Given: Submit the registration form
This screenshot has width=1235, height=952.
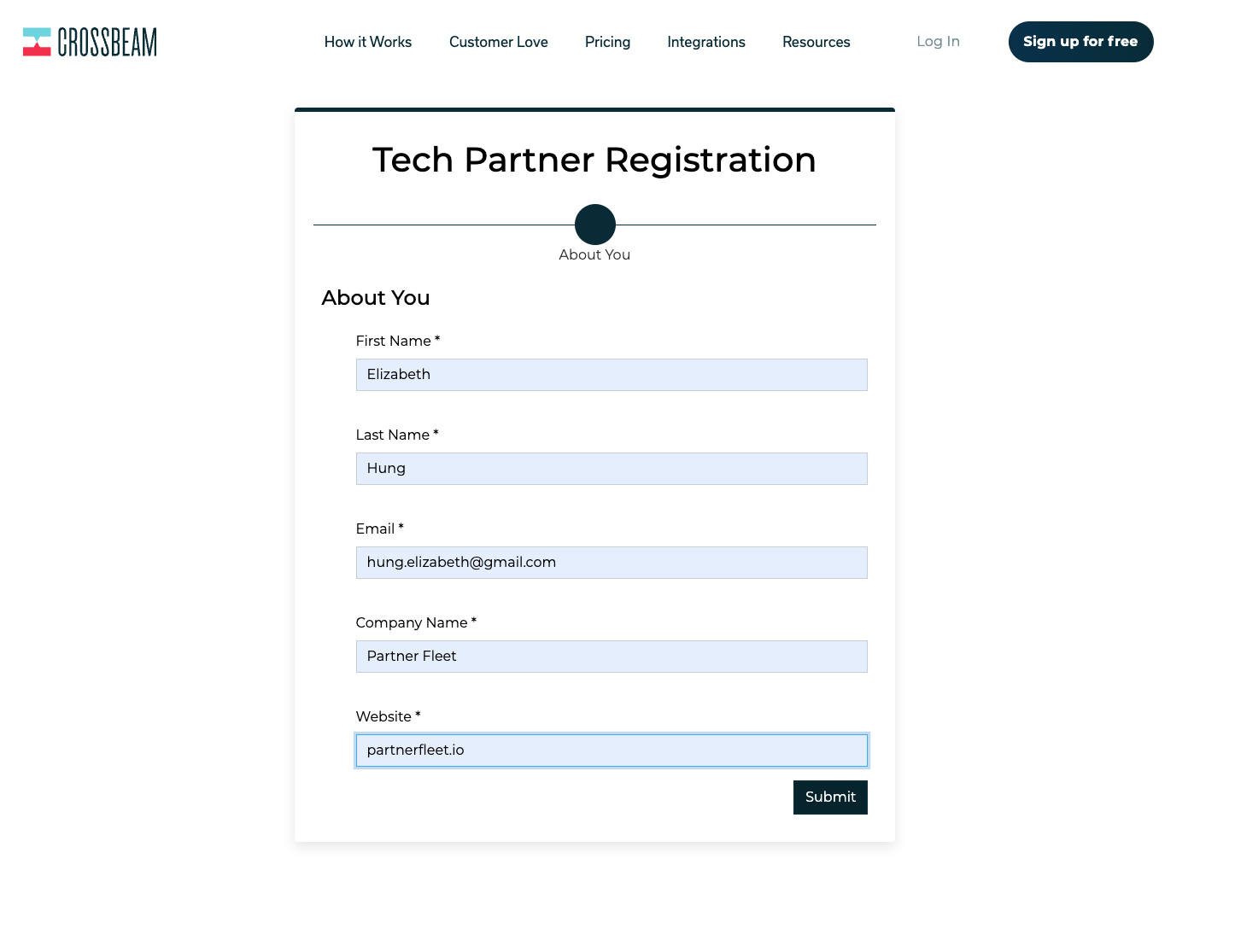Looking at the screenshot, I should (830, 797).
